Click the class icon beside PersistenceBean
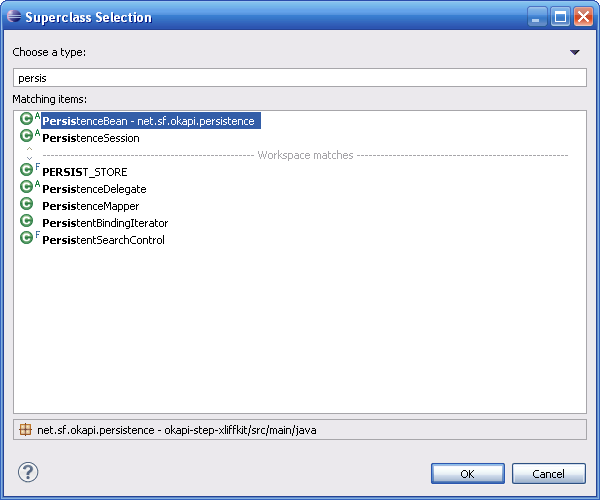 pos(26,119)
